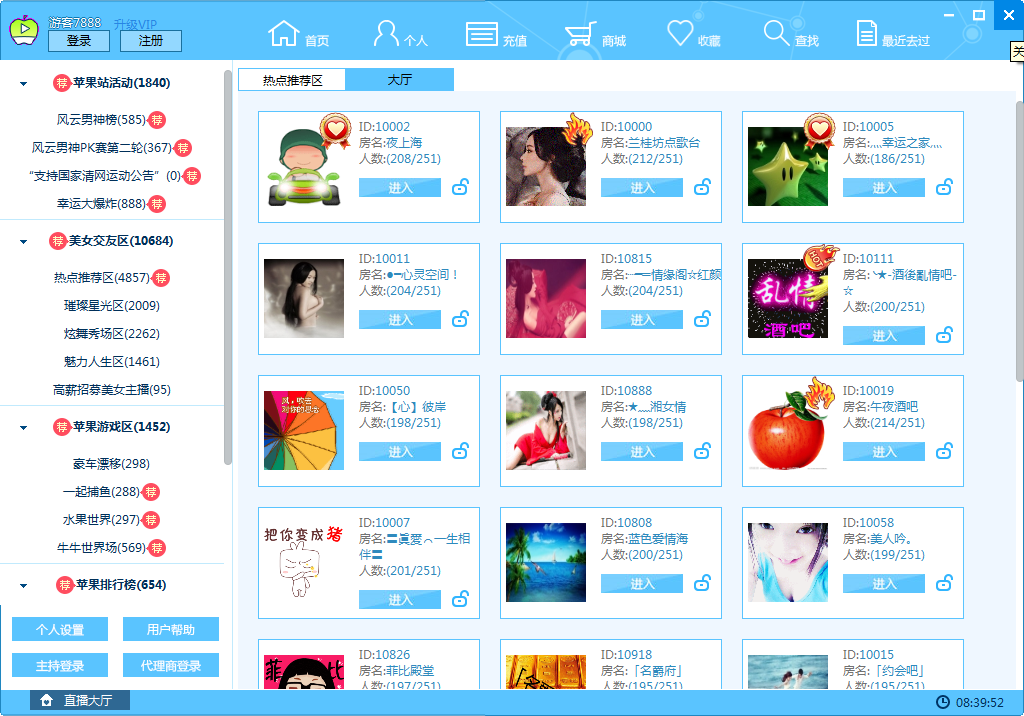Image resolution: width=1024 pixels, height=716 pixels.
Task: Toggle the lock icon for room 10002
Action: pos(460,186)
